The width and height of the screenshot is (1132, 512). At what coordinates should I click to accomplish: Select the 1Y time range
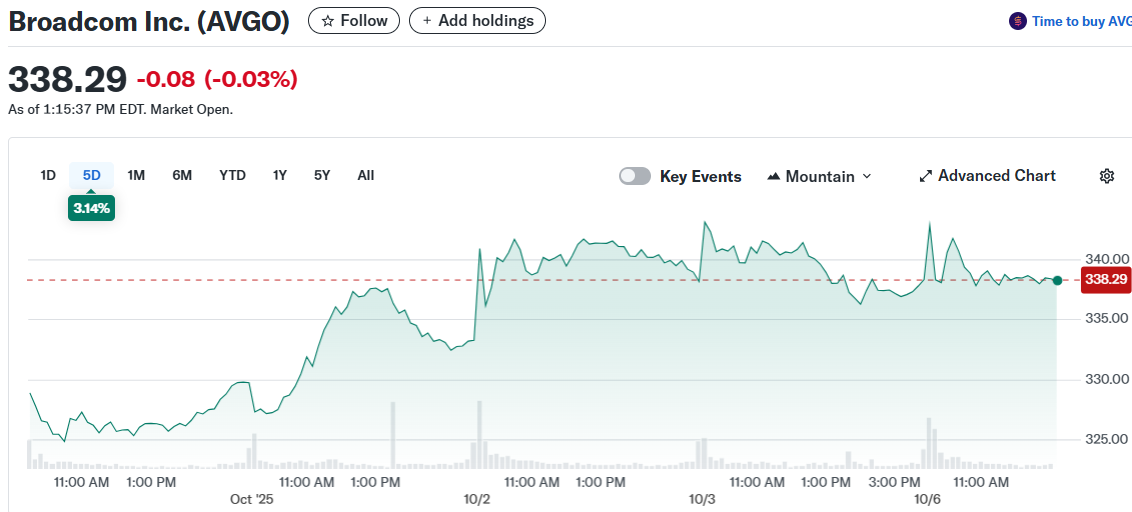pos(280,175)
